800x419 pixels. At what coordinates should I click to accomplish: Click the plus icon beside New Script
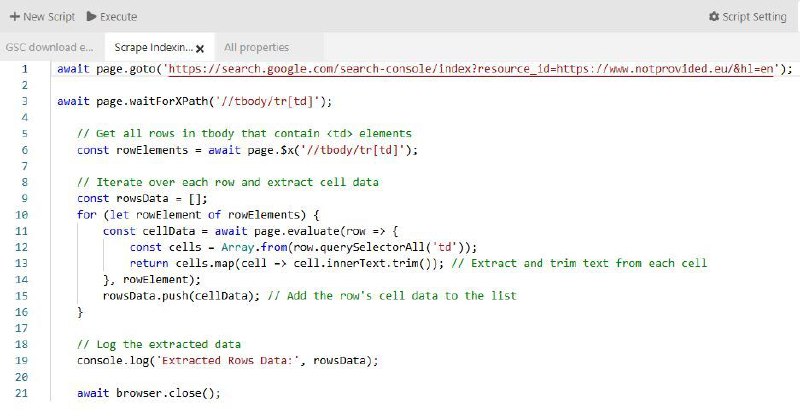14,17
